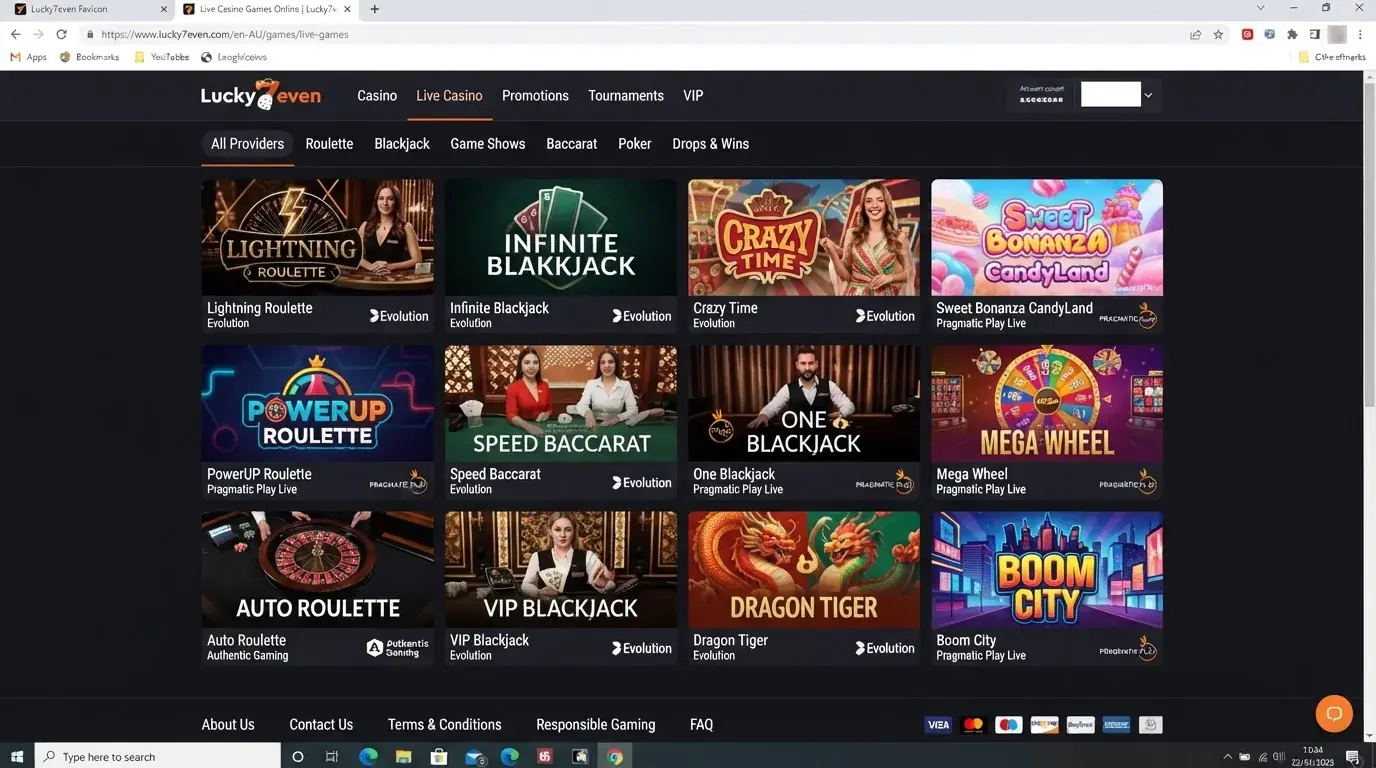Open the Crazy Time game thumbnail

[804, 237]
